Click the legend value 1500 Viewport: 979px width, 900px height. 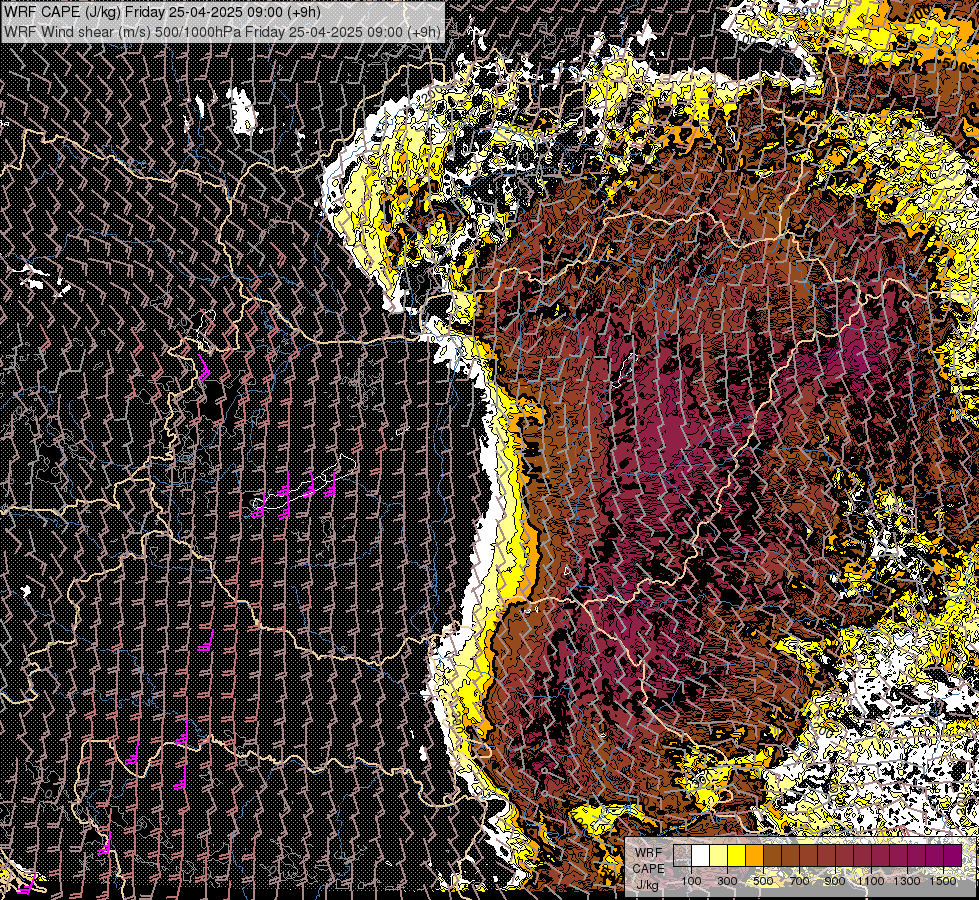[x=943, y=881]
